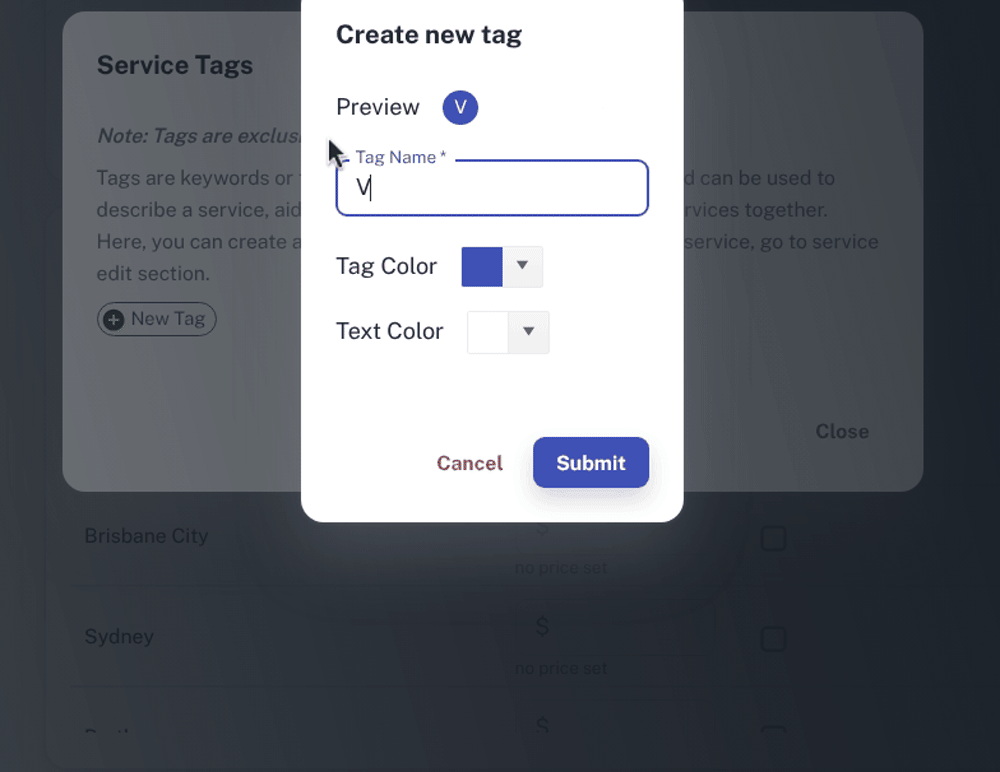The image size is (1000, 772).
Task: Cancel the new tag creation
Action: click(469, 463)
